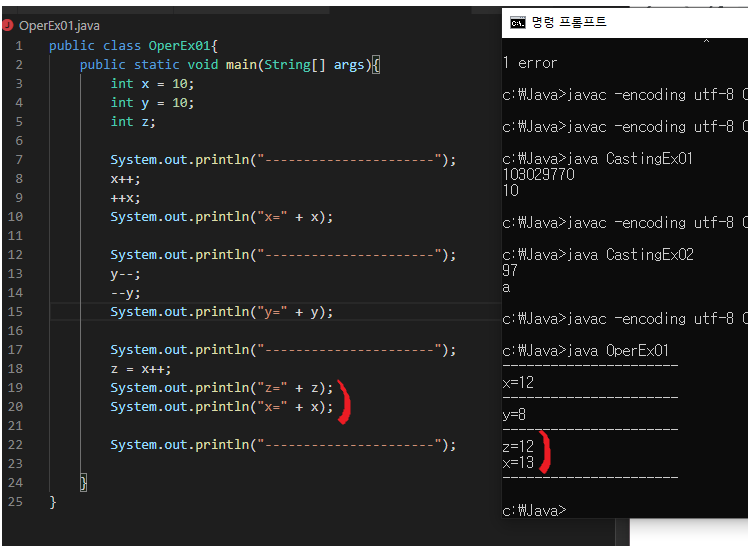Click 'int y = 10;' on line 4
This screenshot has height=547, width=748.
[152, 103]
